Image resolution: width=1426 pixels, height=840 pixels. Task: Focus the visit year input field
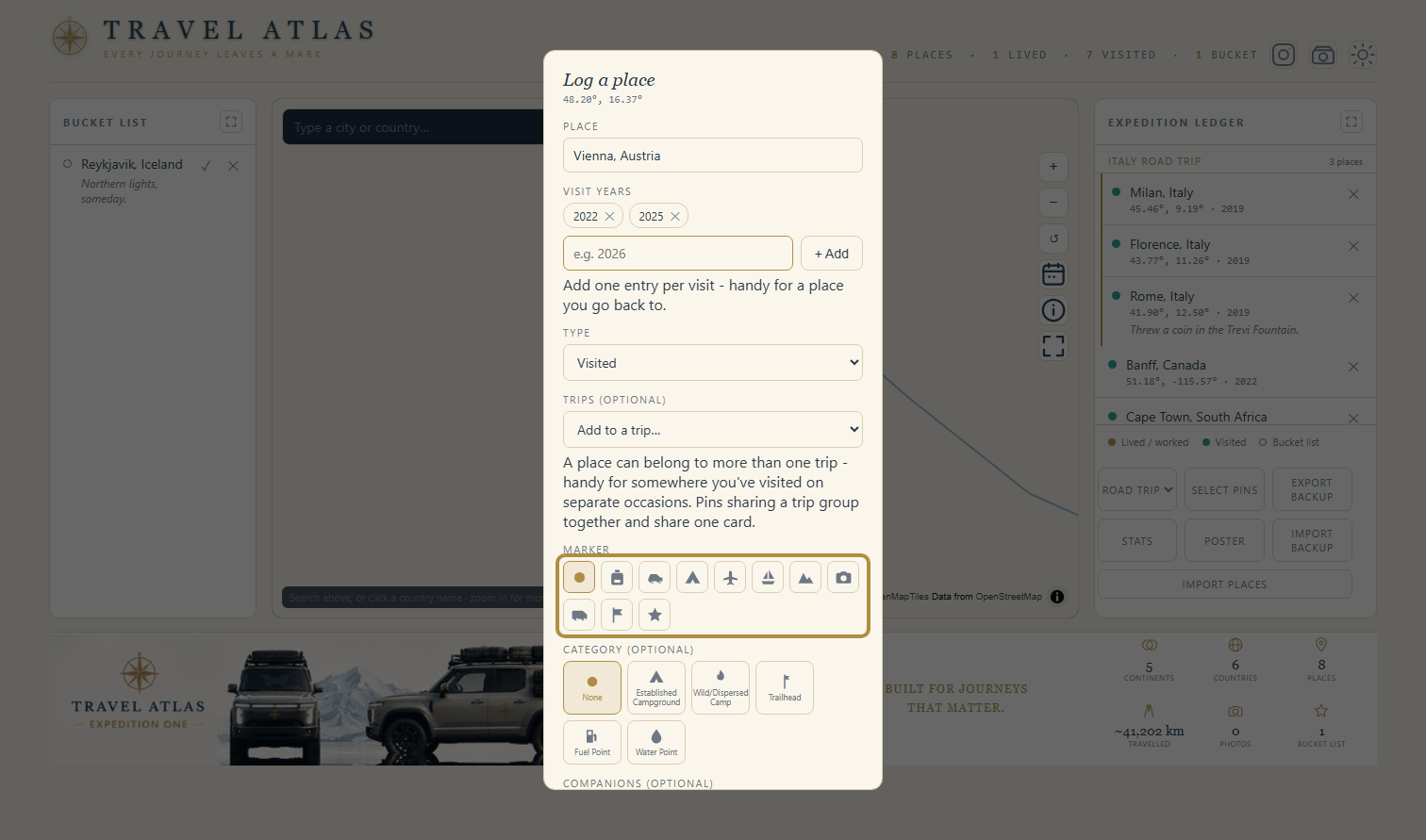click(678, 254)
